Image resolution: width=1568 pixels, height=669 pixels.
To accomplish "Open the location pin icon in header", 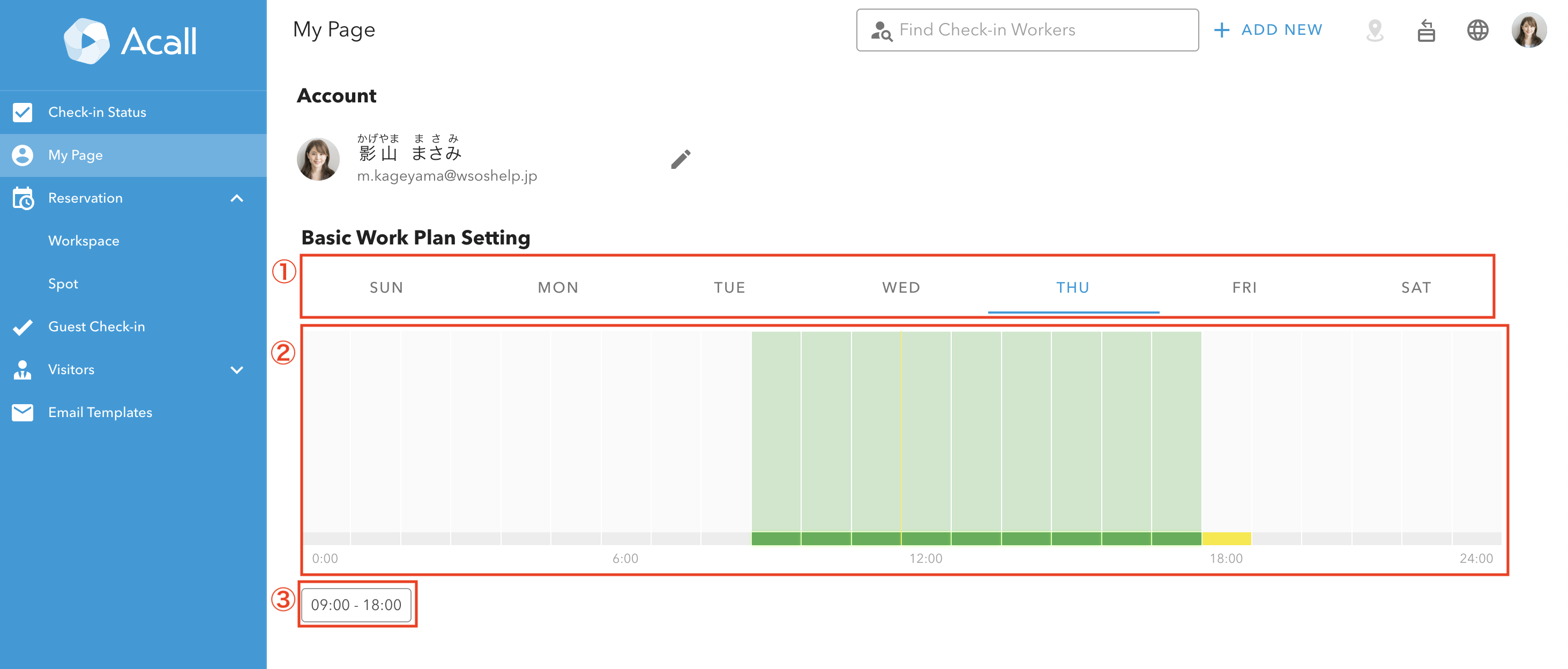I will click(x=1375, y=30).
